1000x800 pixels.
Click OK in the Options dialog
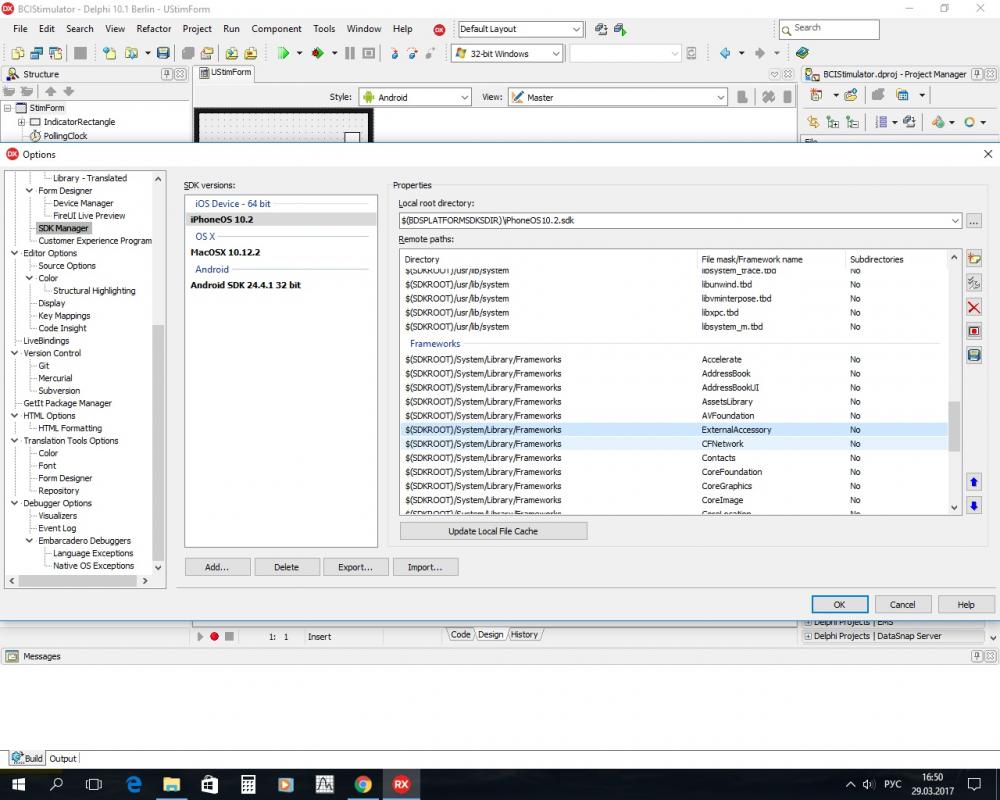pos(839,604)
